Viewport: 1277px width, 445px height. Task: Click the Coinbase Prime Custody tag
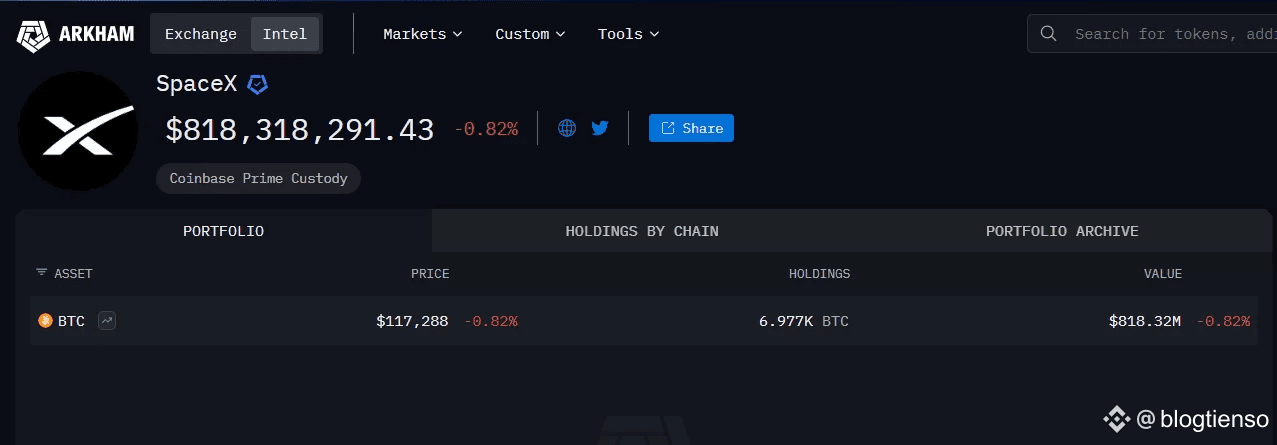(x=258, y=179)
